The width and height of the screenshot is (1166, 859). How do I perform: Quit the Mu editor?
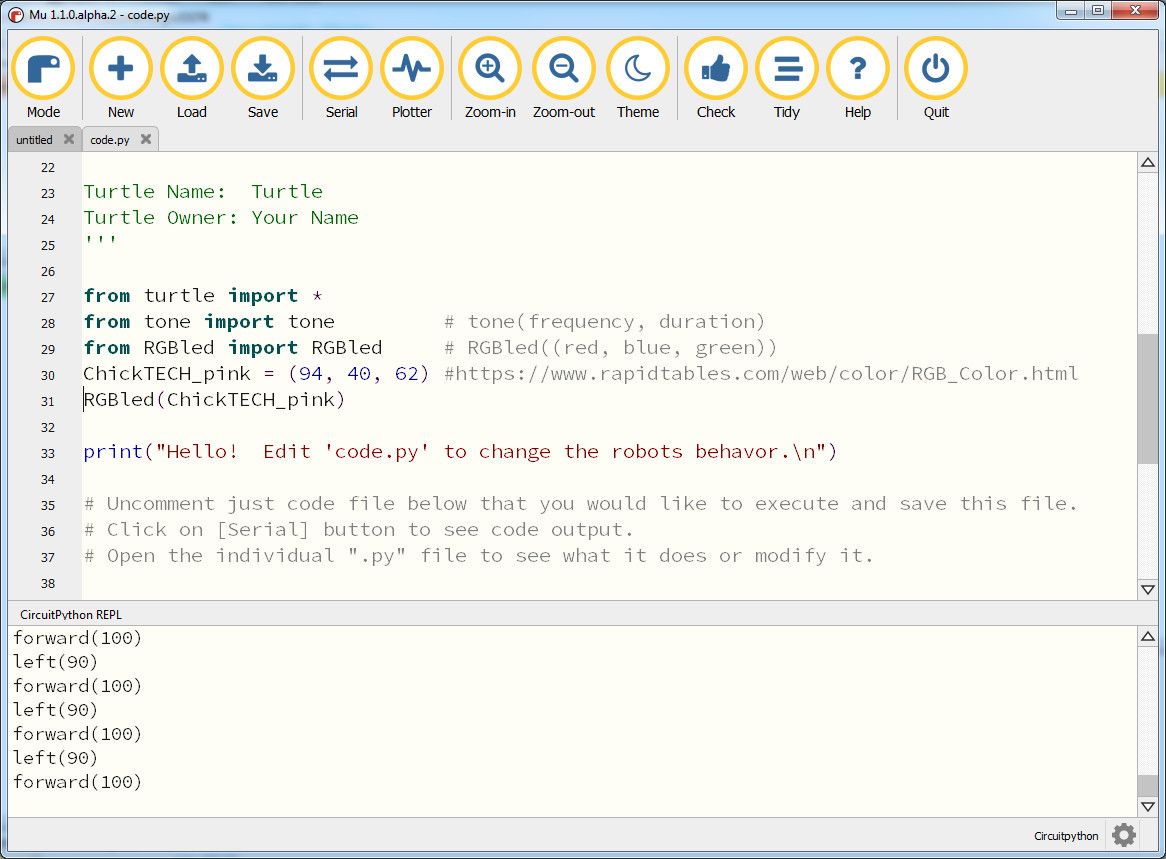pos(936,70)
